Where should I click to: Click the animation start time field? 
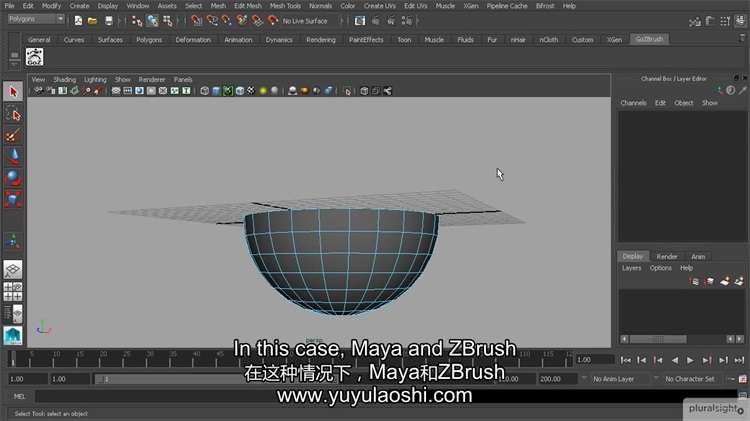pyautogui.click(x=28, y=379)
